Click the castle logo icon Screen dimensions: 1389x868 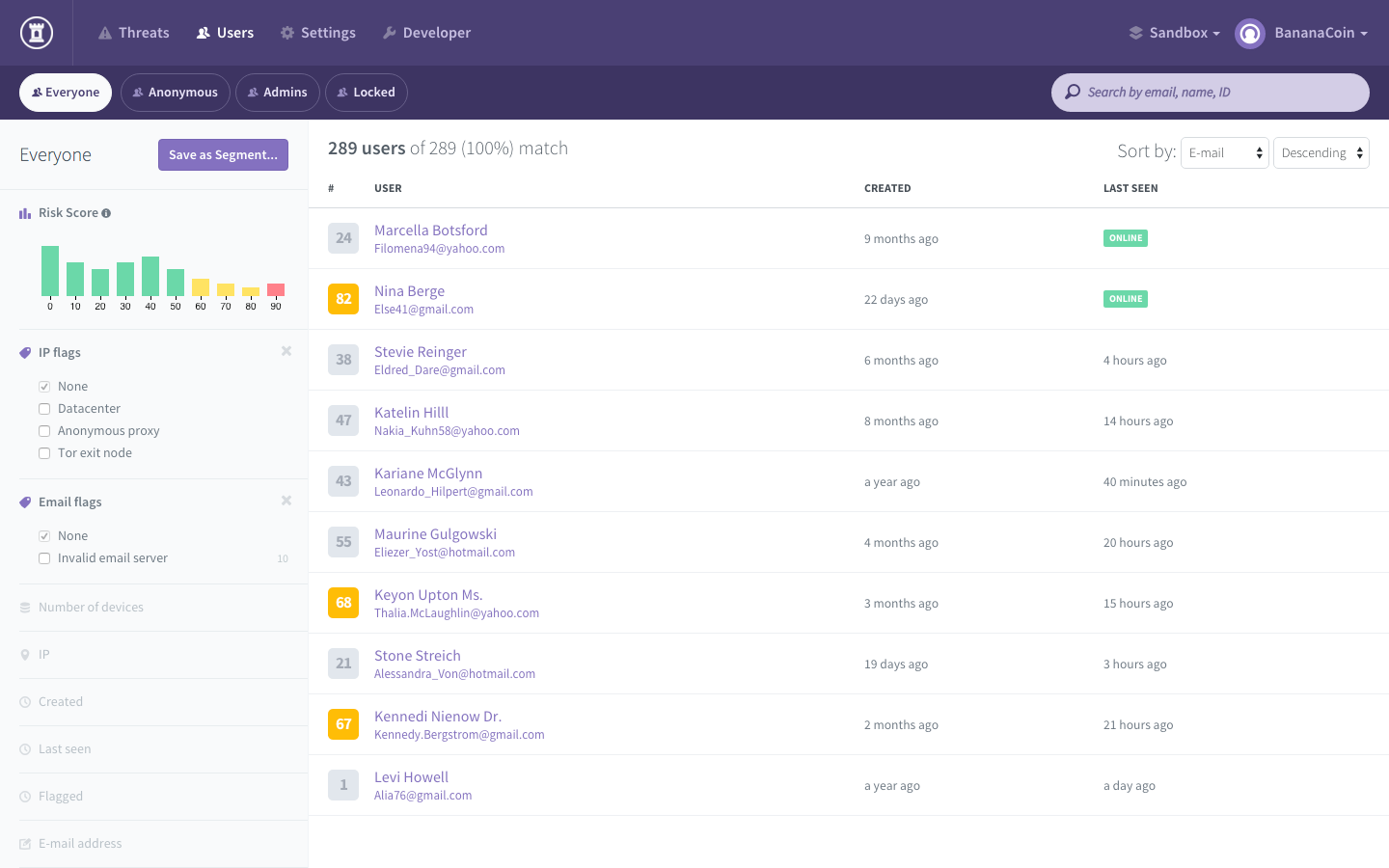click(37, 33)
